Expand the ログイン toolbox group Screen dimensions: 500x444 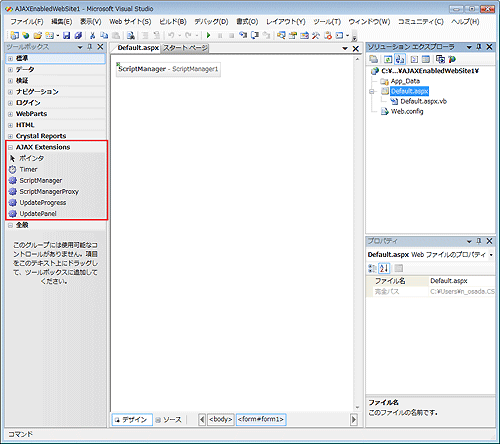pyautogui.click(x=10, y=103)
